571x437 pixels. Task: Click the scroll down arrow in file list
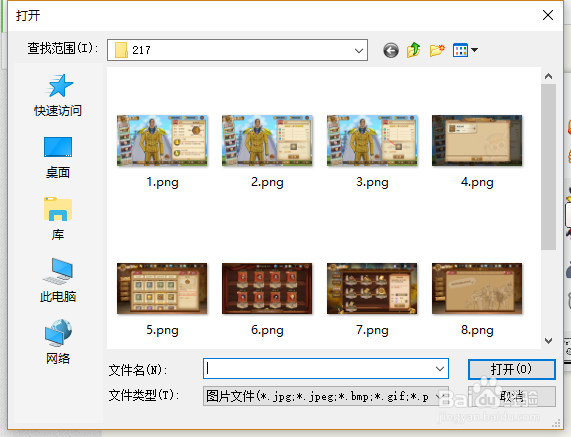(x=548, y=341)
